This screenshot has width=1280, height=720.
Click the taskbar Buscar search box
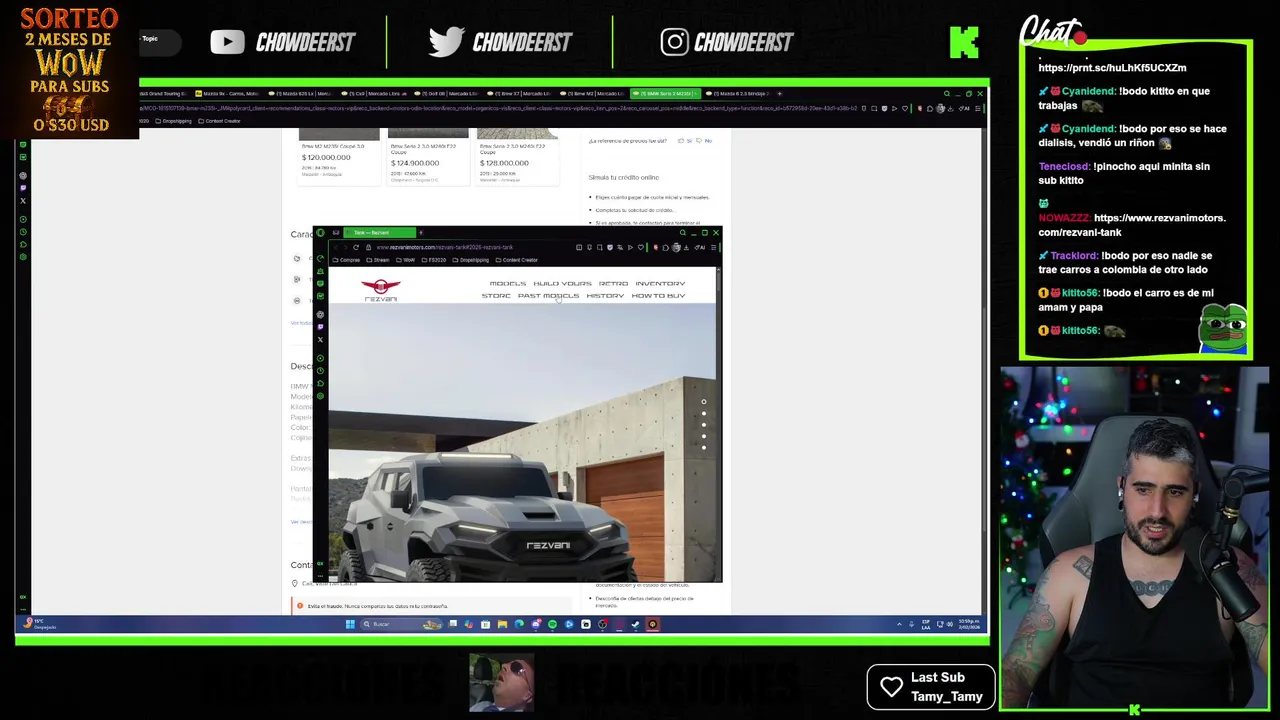pyautogui.click(x=401, y=624)
